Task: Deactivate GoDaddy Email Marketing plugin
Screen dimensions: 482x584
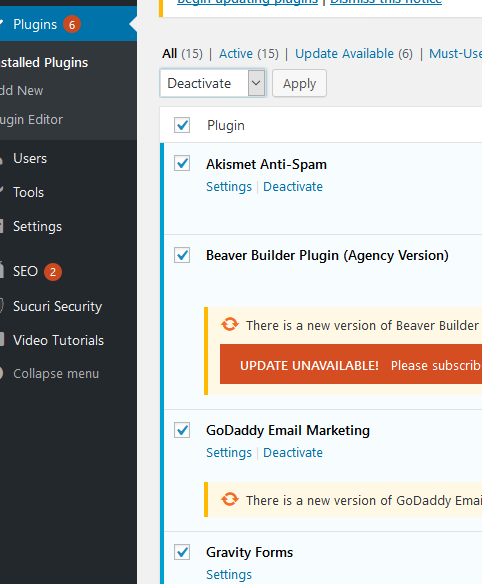Action: click(x=293, y=453)
